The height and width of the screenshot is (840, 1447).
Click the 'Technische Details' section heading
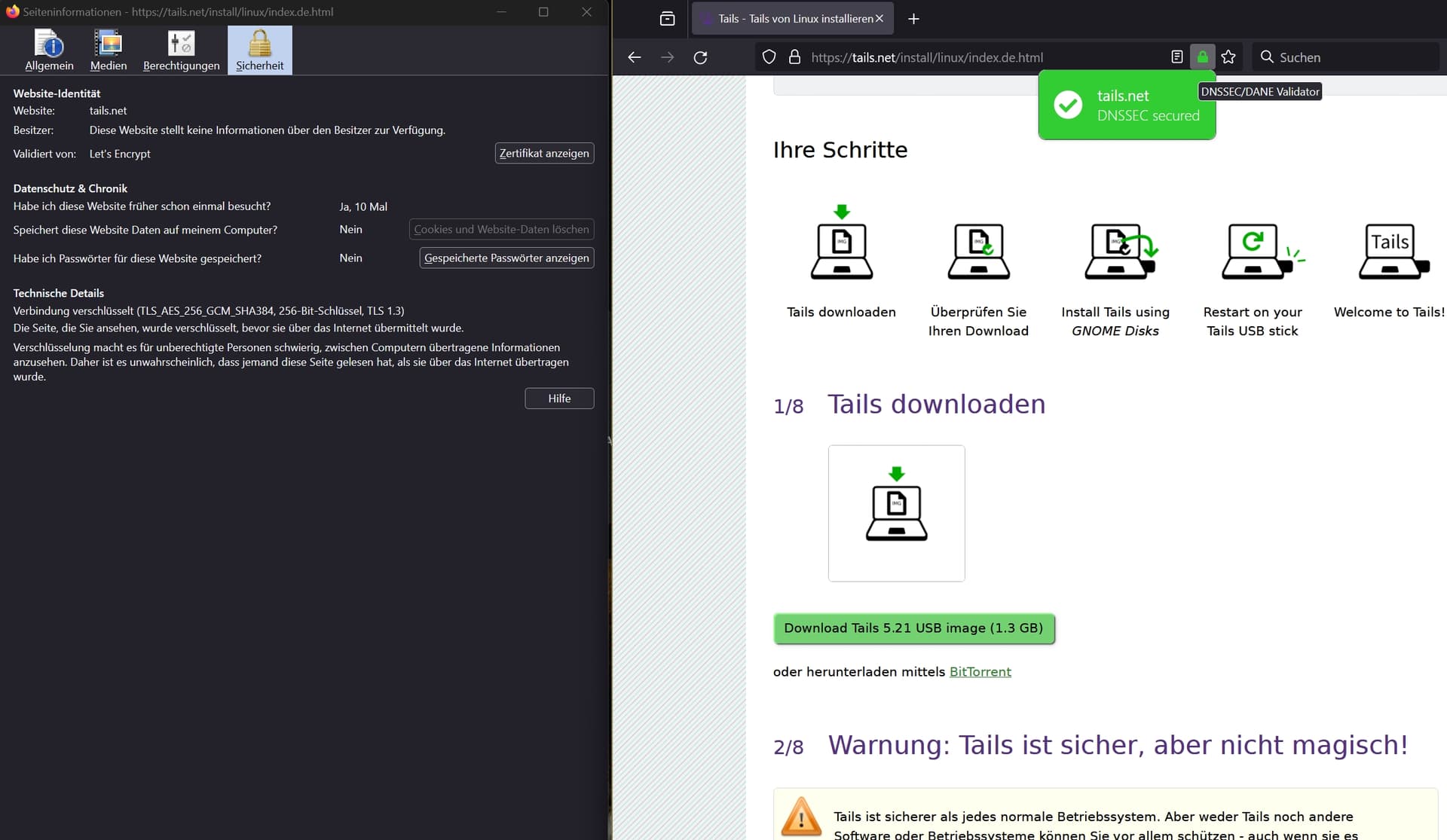pyautogui.click(x=58, y=293)
